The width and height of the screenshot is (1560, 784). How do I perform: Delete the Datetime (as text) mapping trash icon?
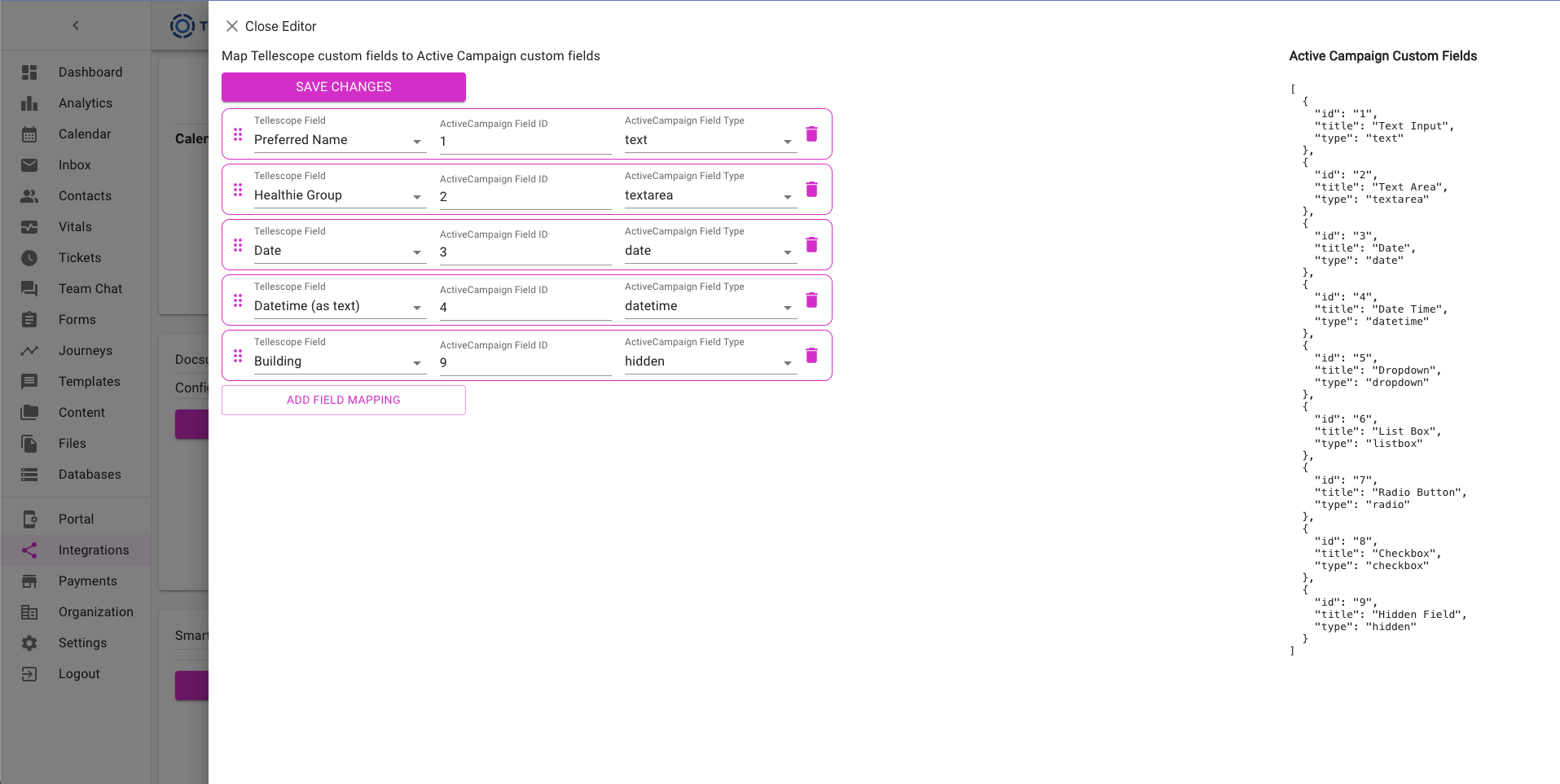[811, 300]
